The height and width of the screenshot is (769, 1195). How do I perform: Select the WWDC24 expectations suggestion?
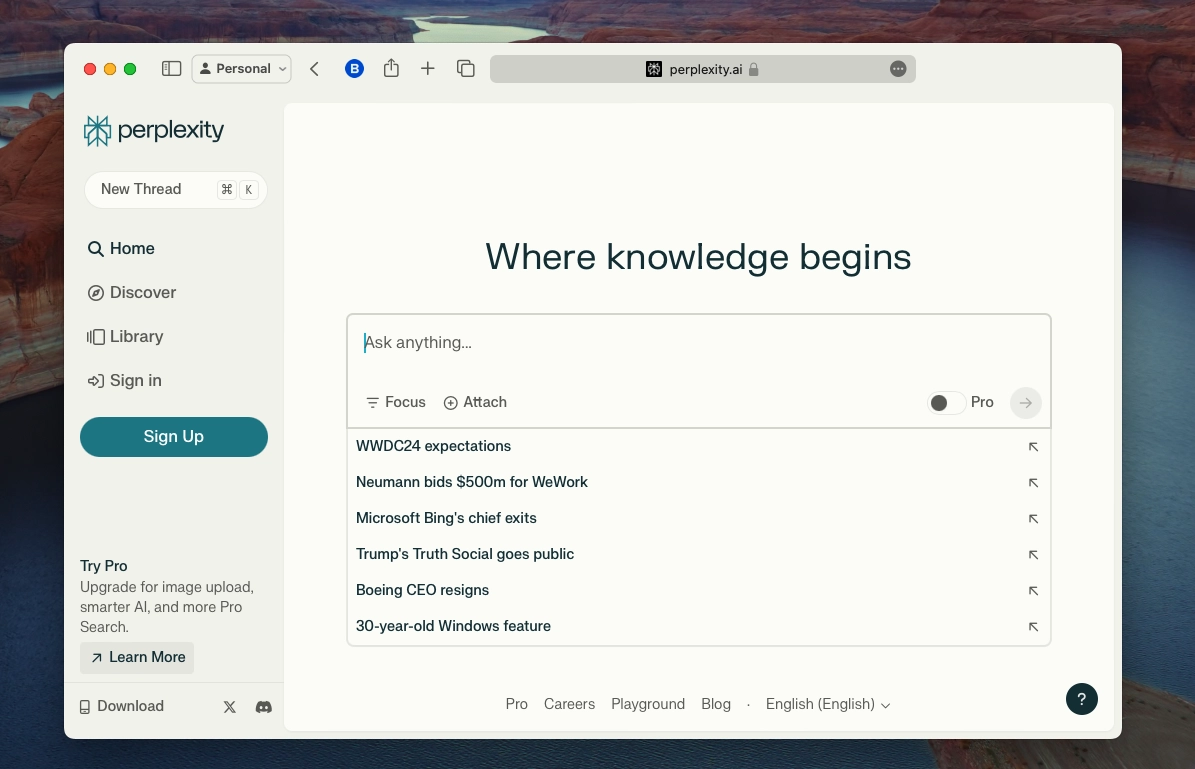(x=699, y=447)
